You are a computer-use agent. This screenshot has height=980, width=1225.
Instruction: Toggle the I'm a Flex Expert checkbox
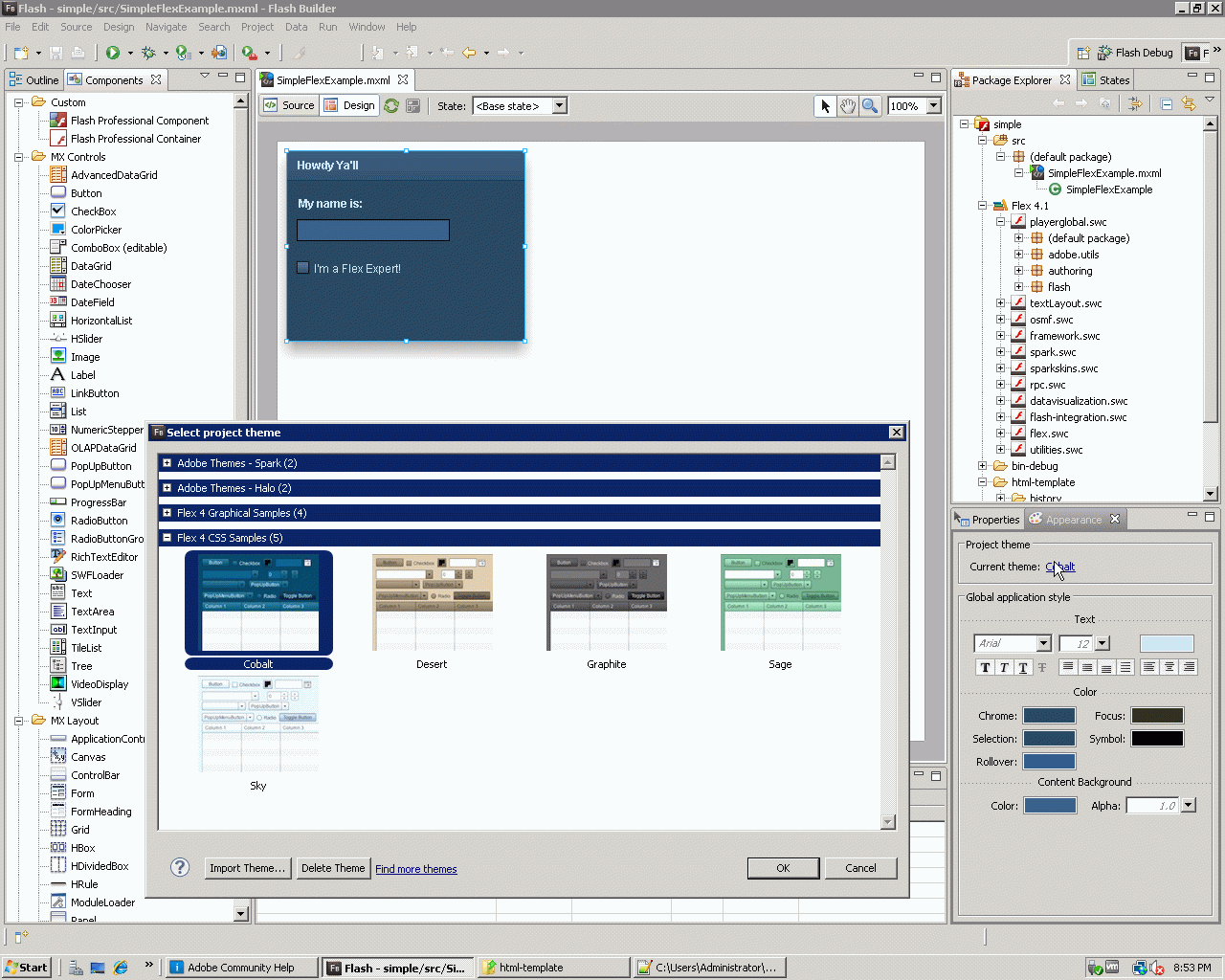pyautogui.click(x=303, y=268)
